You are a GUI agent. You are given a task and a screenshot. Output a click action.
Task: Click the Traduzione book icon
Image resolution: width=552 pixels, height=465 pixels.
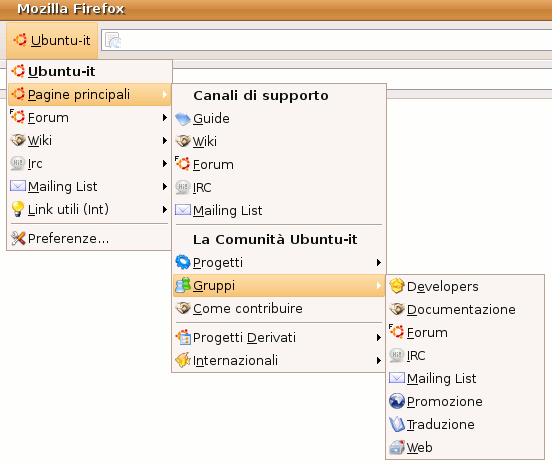click(397, 424)
